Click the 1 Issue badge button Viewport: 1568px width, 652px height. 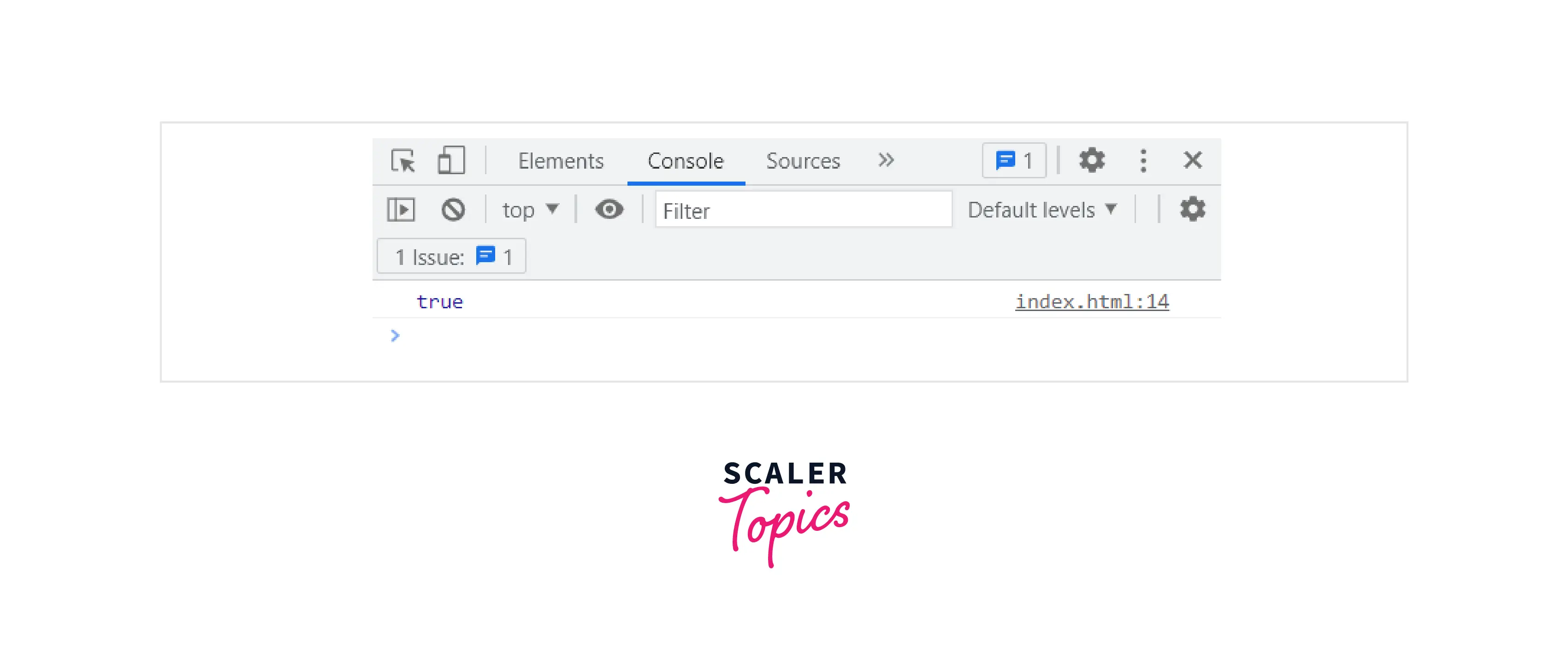click(455, 257)
